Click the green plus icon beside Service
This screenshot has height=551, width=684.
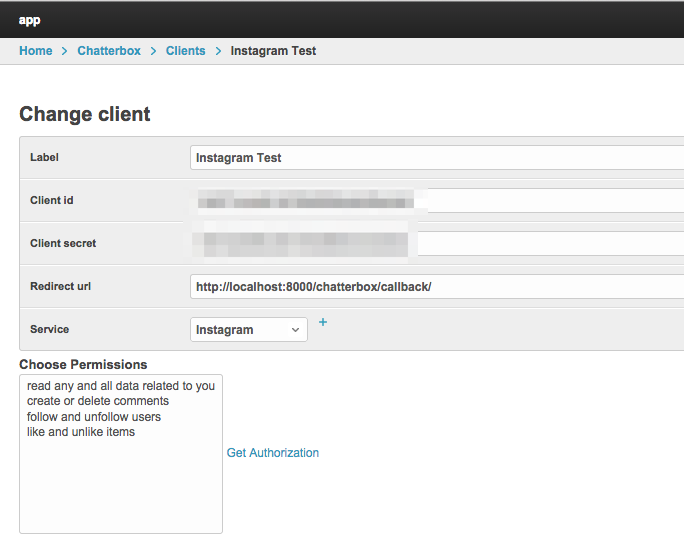point(322,322)
